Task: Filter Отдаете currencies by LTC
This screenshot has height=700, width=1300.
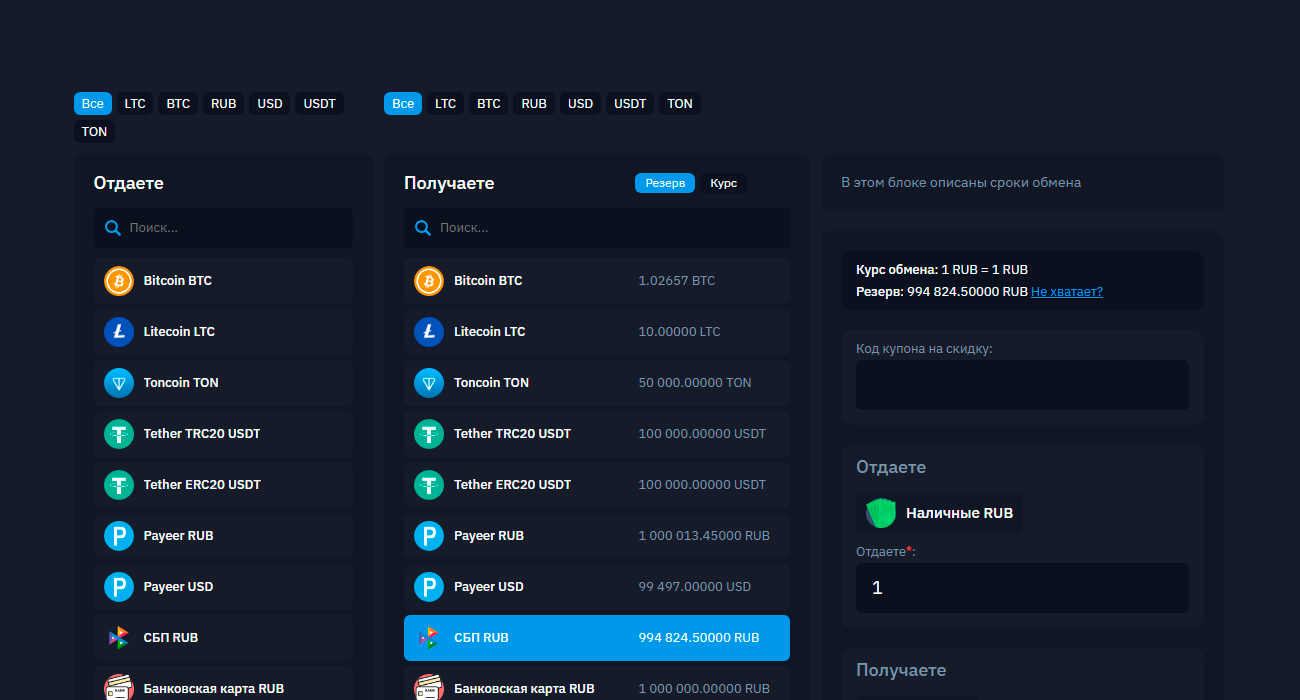Action: pos(135,104)
